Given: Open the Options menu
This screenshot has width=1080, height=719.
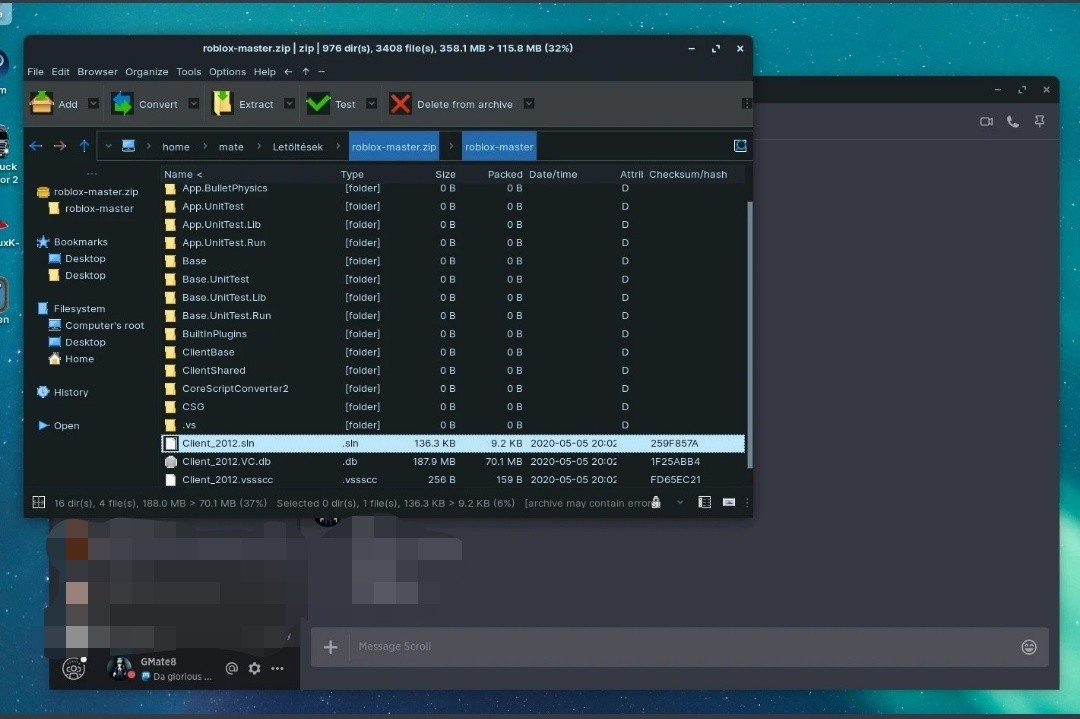Looking at the screenshot, I should tap(227, 72).
